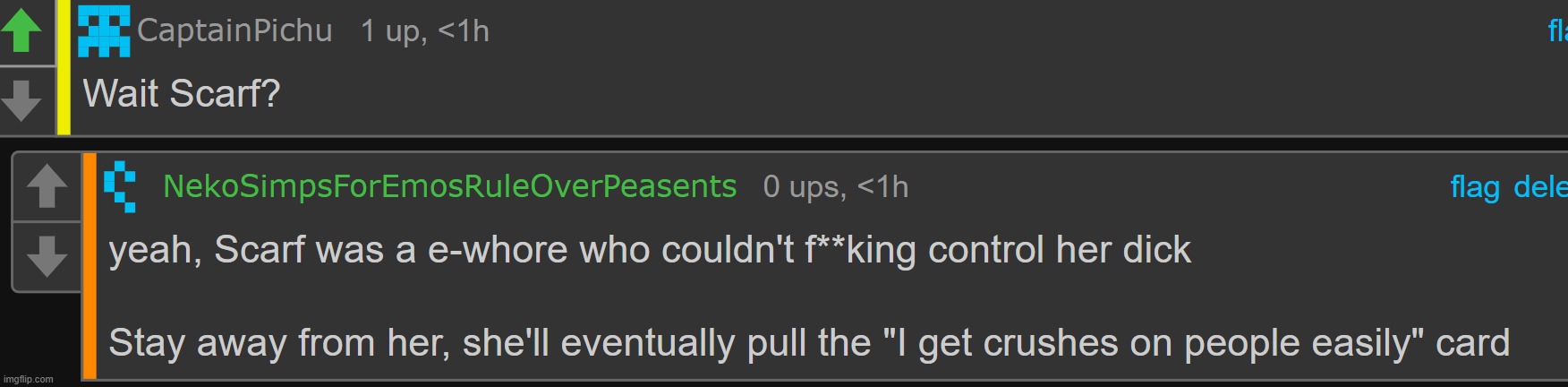This screenshot has width=1568, height=387.
Task: Click NekoSimpsForEmosRuleOverPeasents' small blue avatar
Action: [120, 186]
